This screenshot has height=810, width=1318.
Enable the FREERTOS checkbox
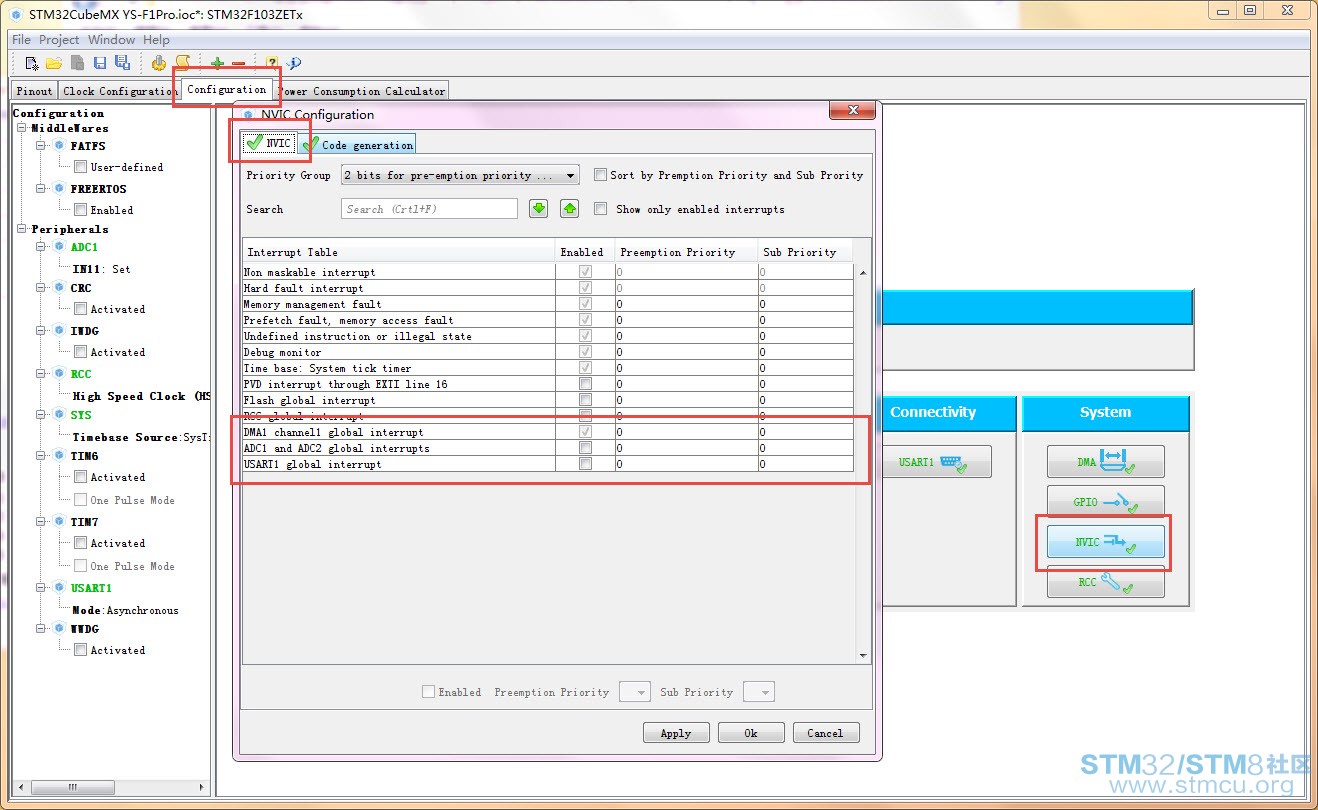point(81,210)
